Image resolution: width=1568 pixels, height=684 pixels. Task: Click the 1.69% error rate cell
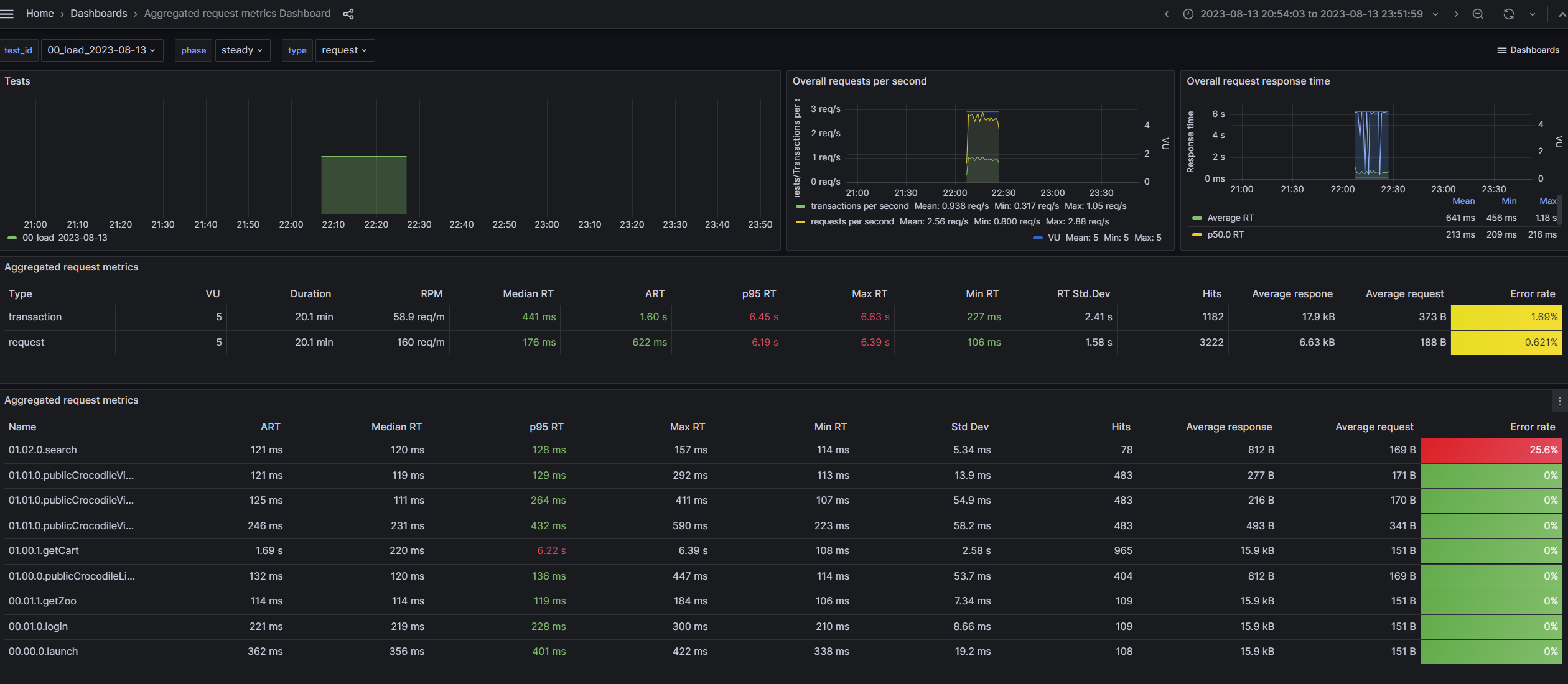click(x=1506, y=317)
